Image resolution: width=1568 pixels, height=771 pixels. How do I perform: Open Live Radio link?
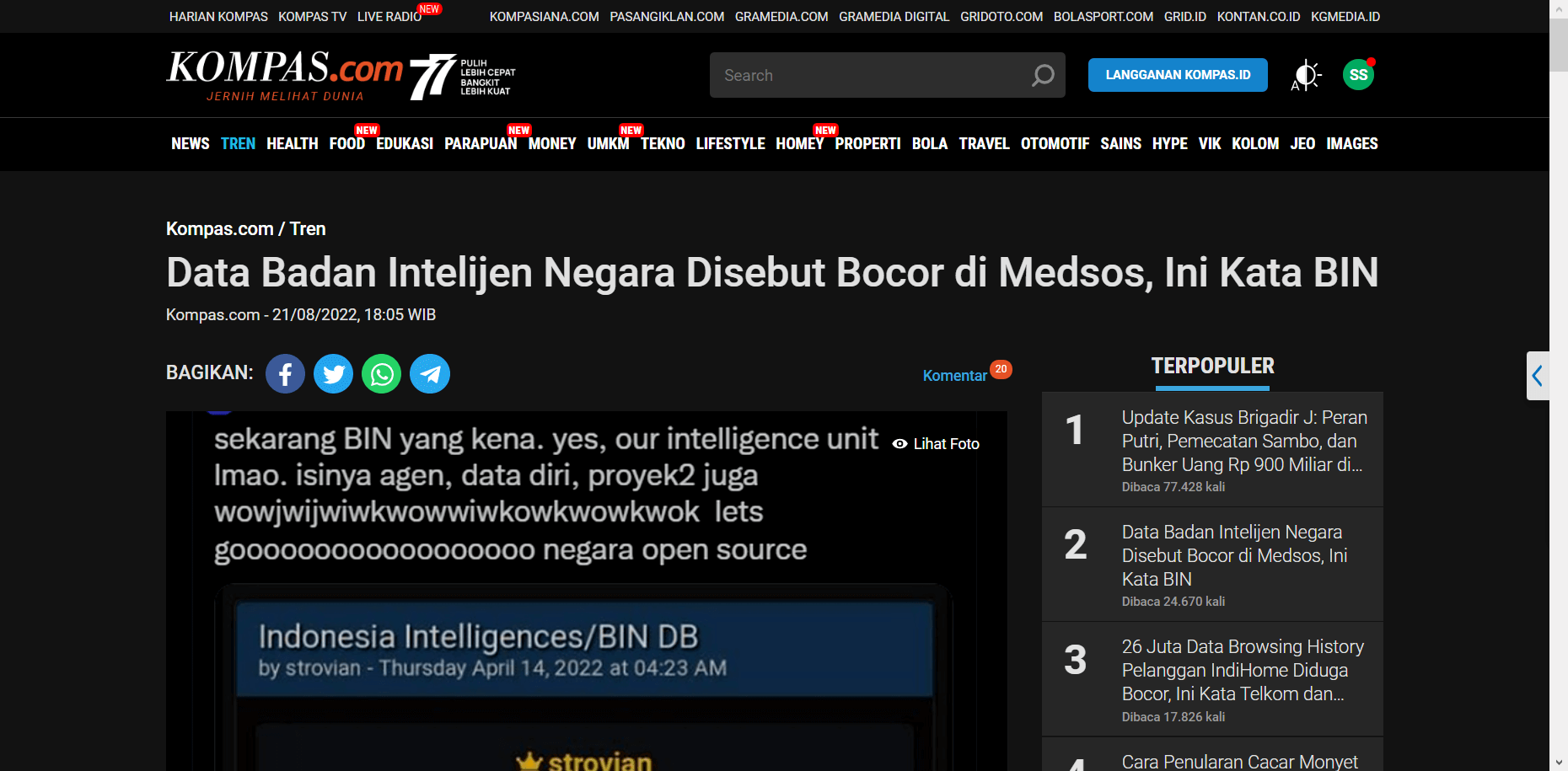[389, 17]
